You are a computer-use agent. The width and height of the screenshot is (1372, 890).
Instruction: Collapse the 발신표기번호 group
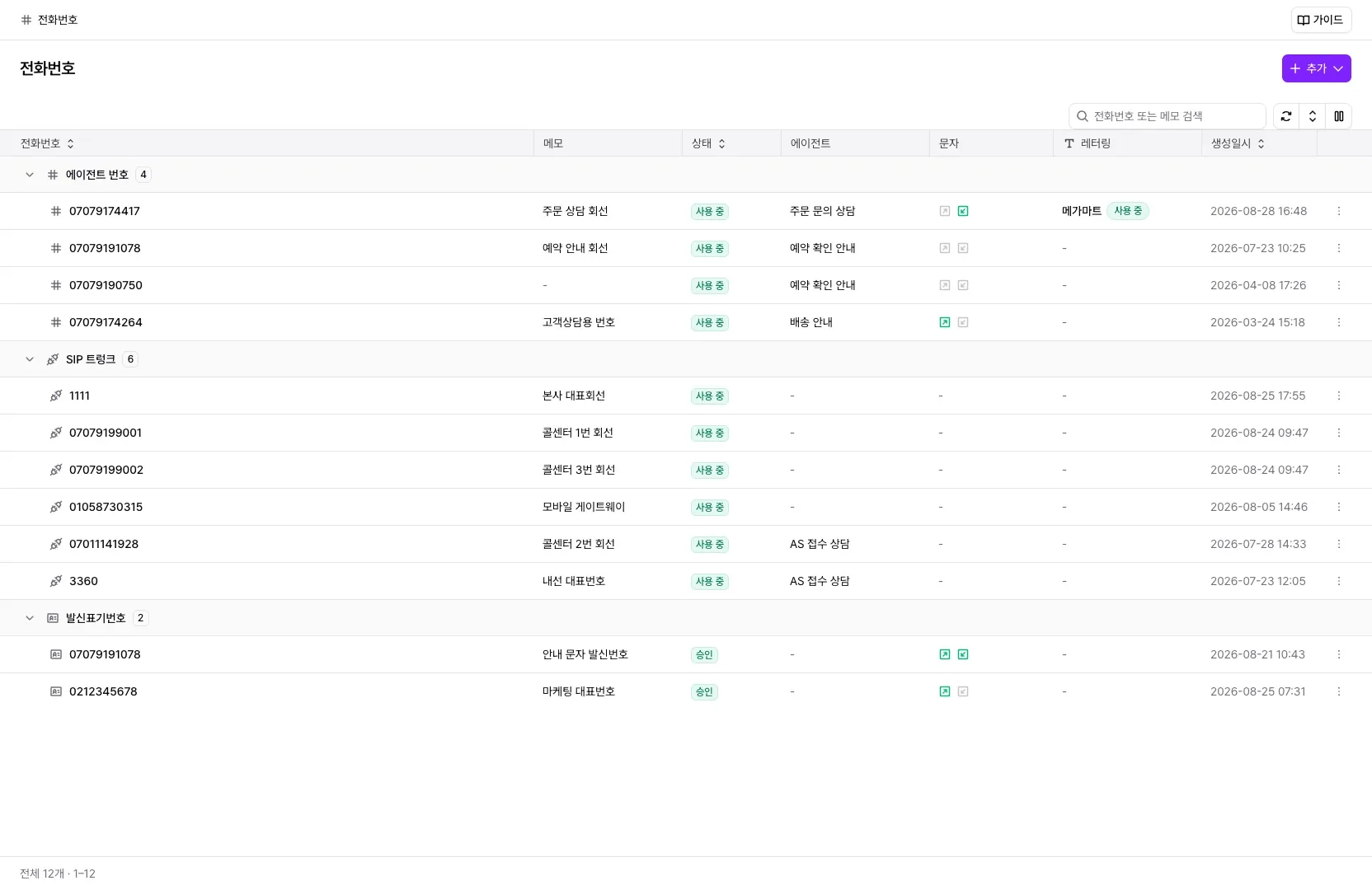[30, 618]
